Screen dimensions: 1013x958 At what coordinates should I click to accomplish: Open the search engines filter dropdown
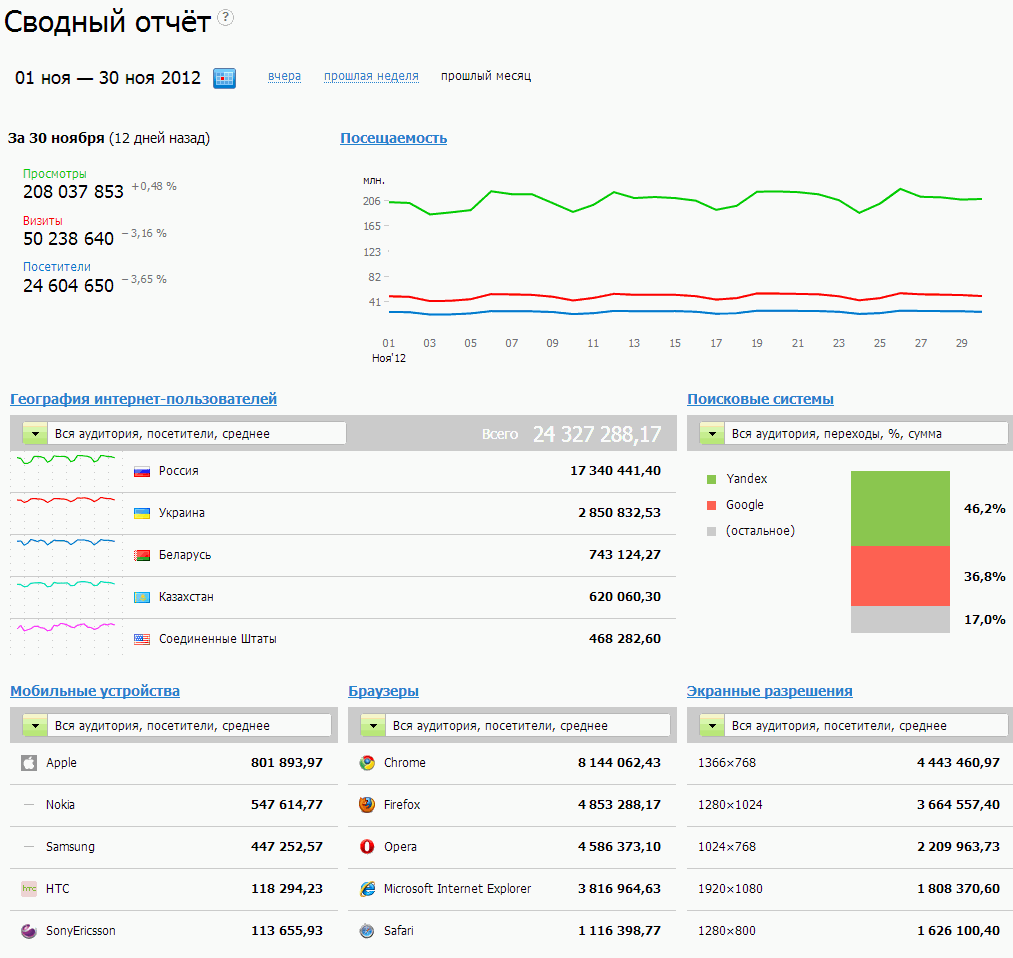click(x=853, y=433)
